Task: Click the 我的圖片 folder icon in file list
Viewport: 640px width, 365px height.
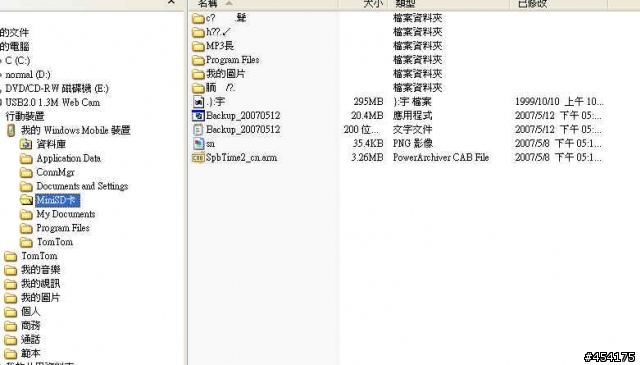Action: [198, 74]
